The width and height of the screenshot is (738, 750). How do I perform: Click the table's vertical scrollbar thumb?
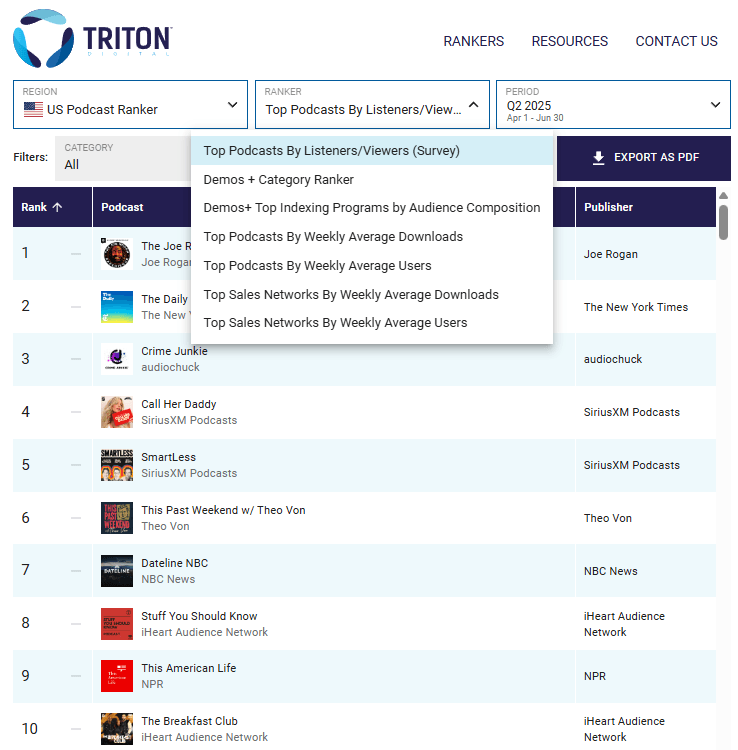pos(723,222)
